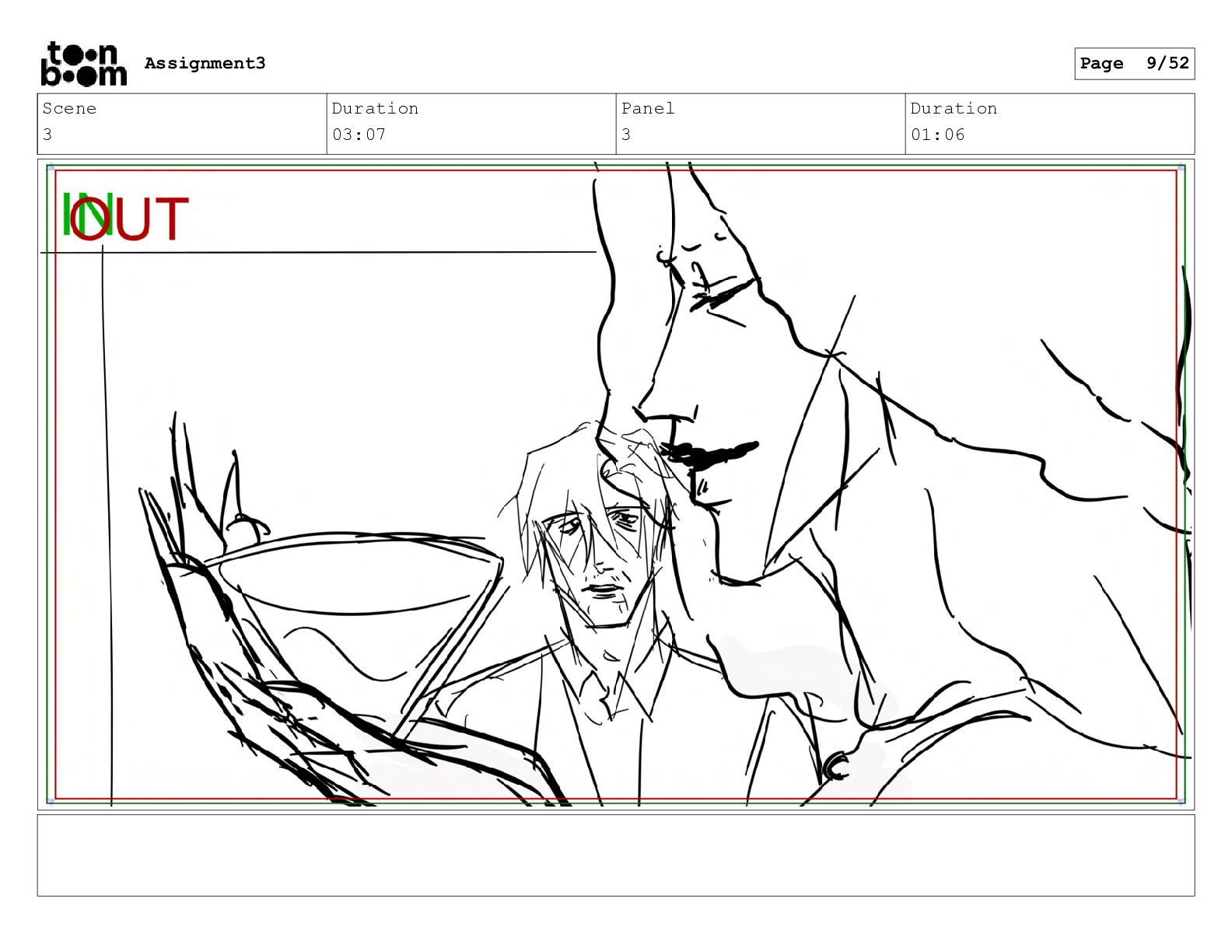1232x952 pixels.
Task: Click the 'Panel' header cell label
Action: (647, 109)
